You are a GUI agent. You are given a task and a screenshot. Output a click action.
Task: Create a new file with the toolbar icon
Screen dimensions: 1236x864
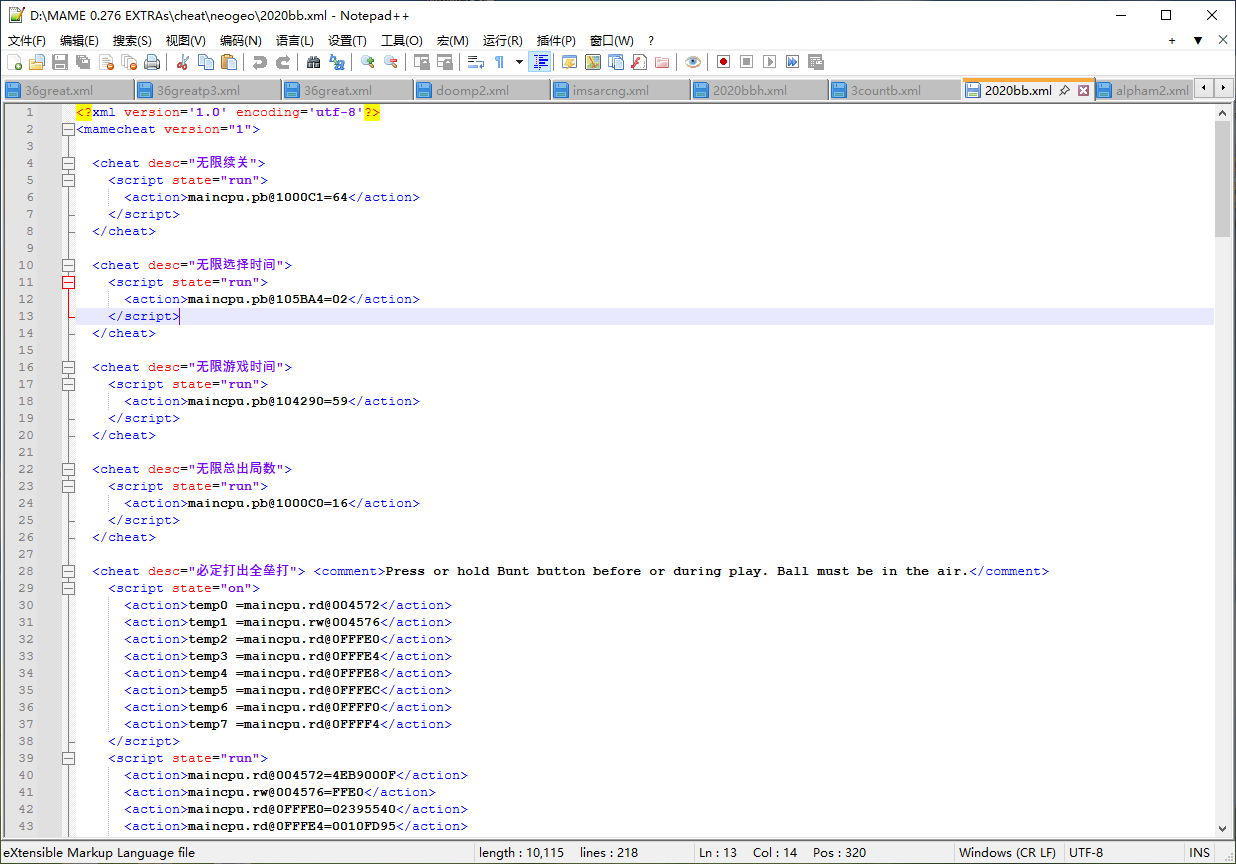click(x=14, y=62)
